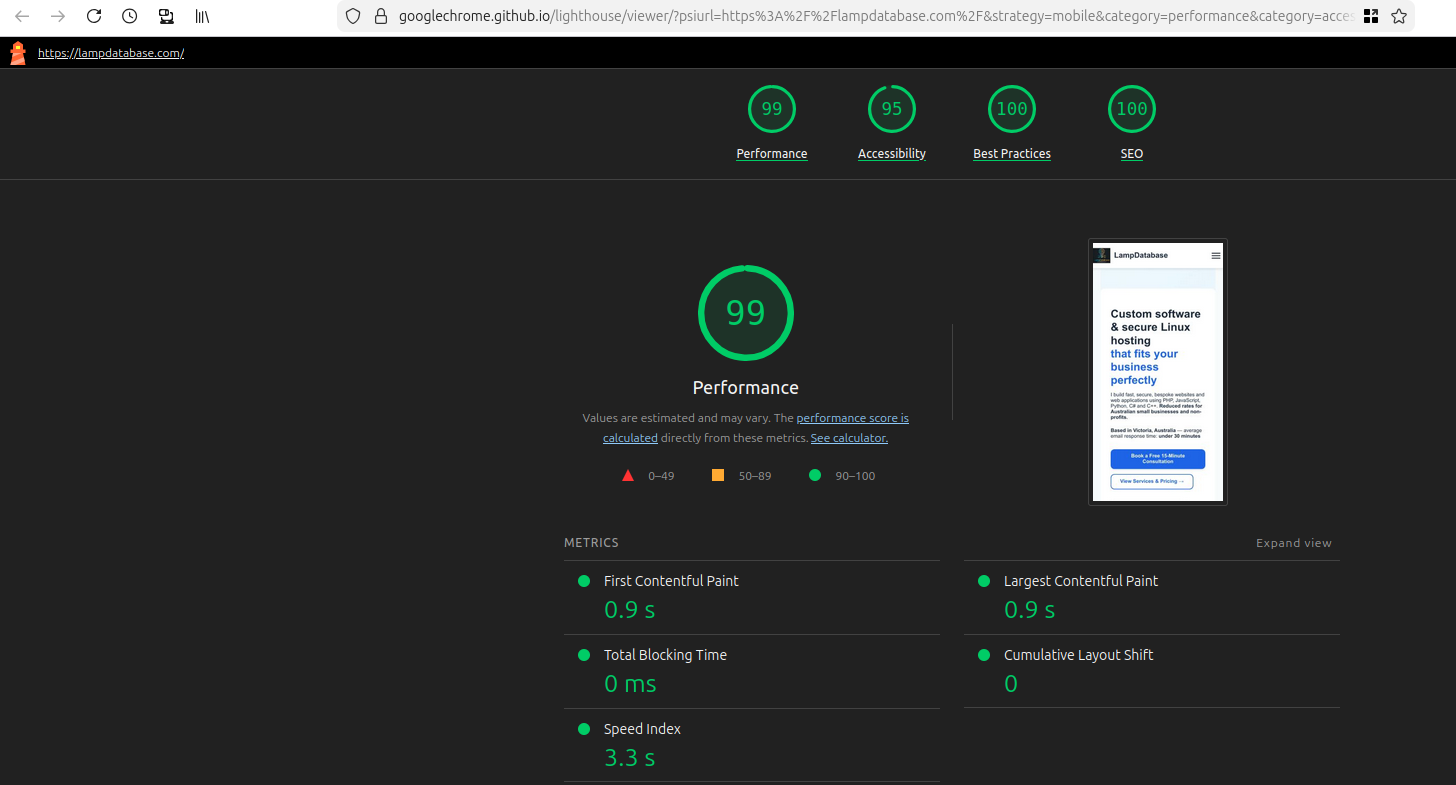Open browser history clock icon
The image size is (1456, 785).
point(129,16)
